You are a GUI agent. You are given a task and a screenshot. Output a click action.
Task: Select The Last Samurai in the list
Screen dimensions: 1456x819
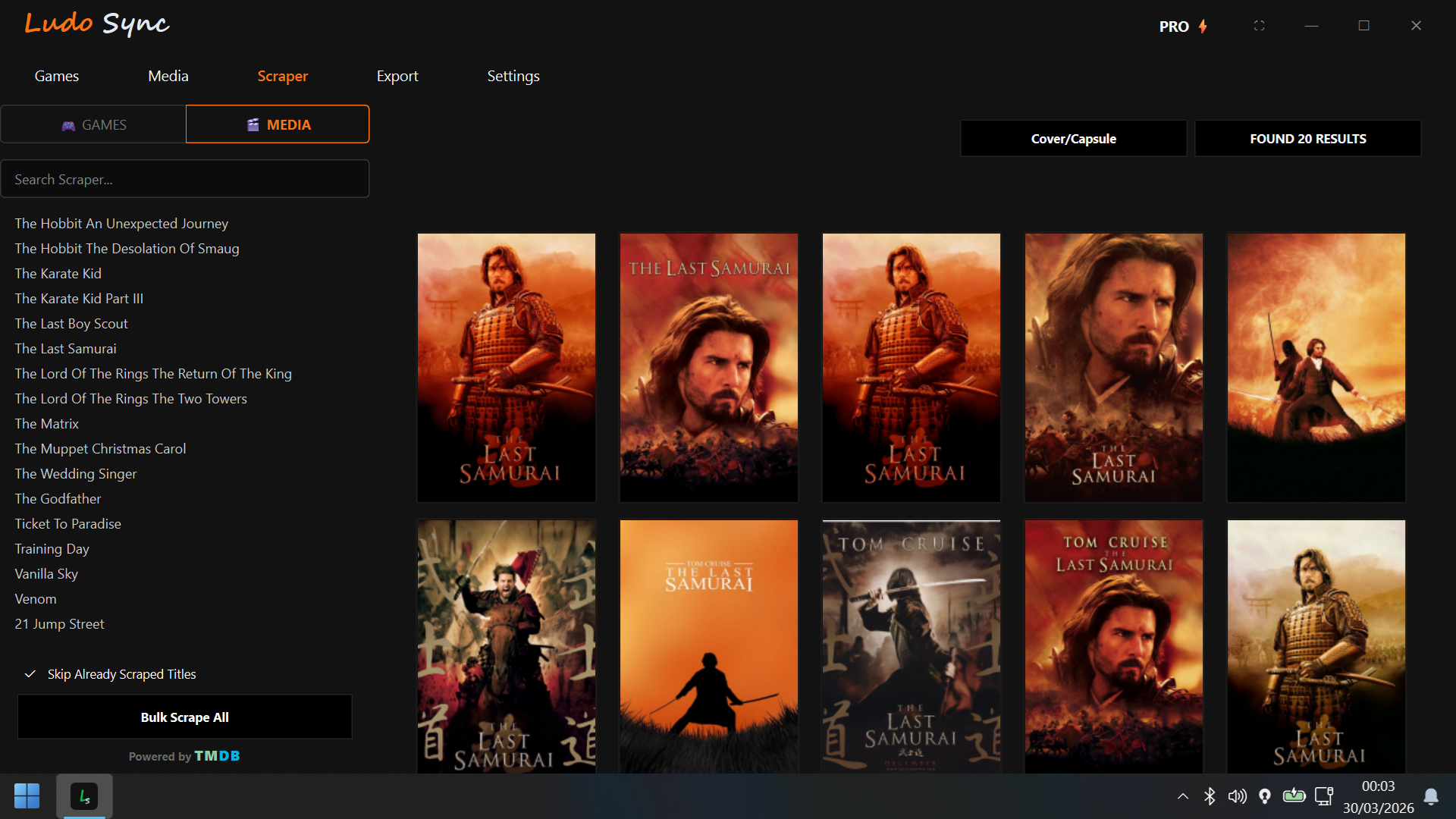coord(65,348)
